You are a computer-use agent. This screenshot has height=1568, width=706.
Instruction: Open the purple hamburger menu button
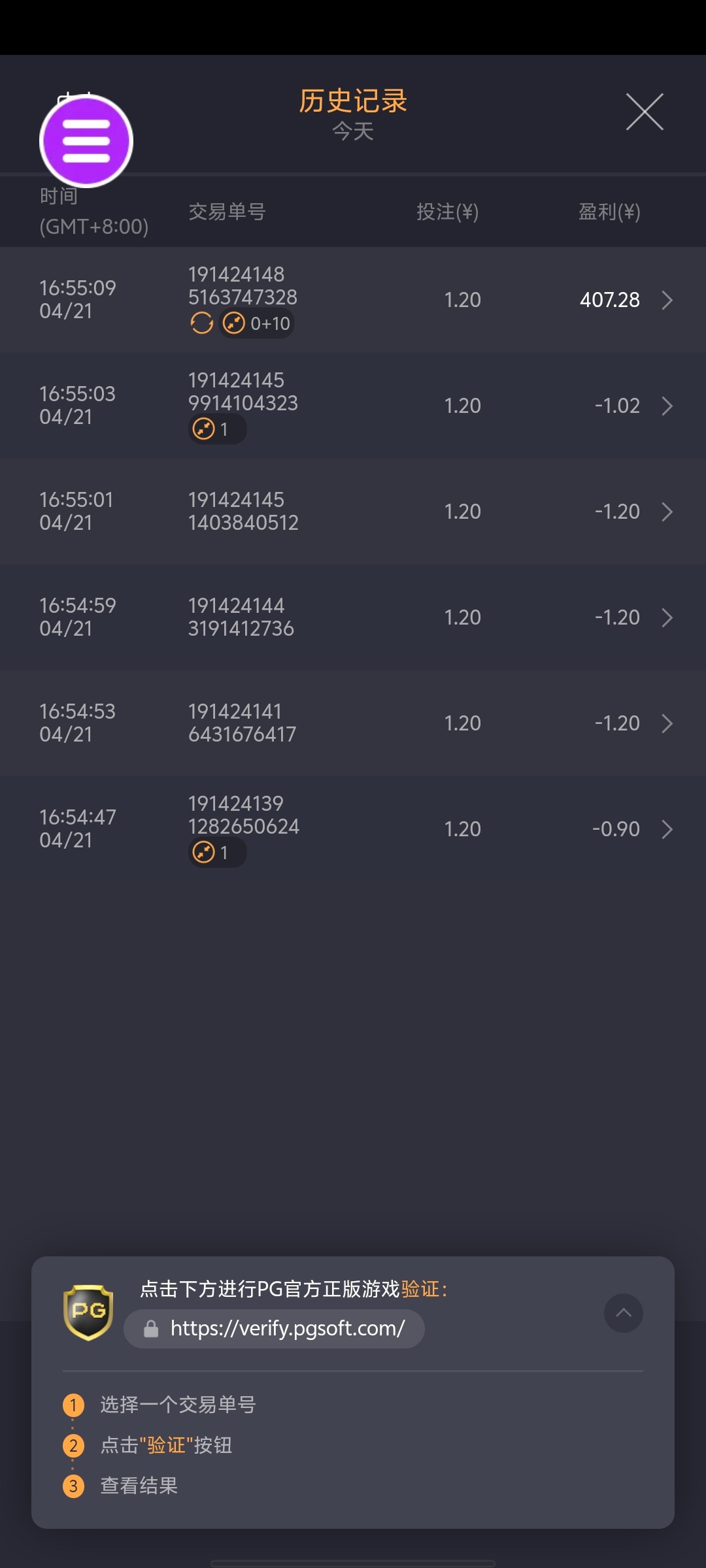coord(86,140)
